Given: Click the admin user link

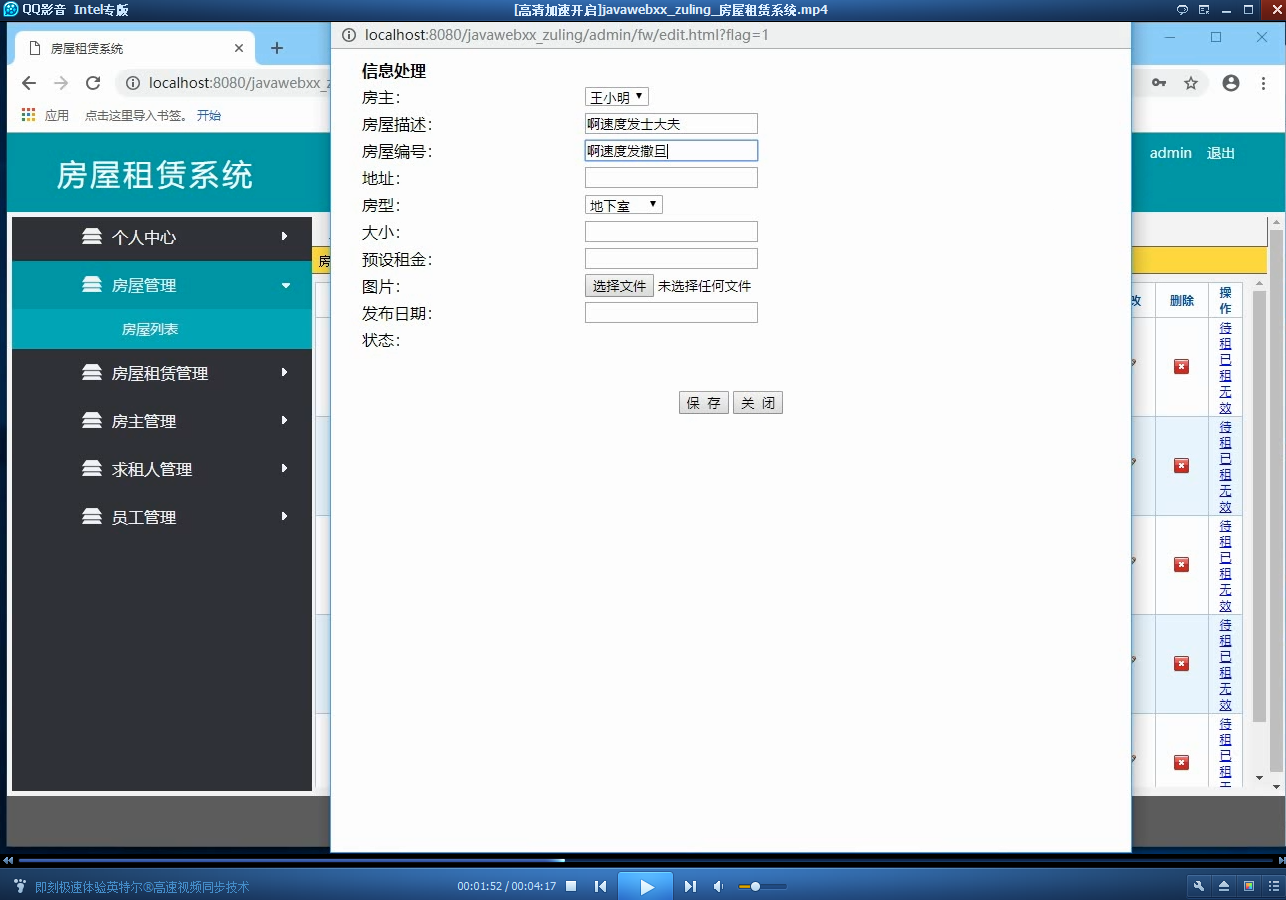Looking at the screenshot, I should (1171, 153).
